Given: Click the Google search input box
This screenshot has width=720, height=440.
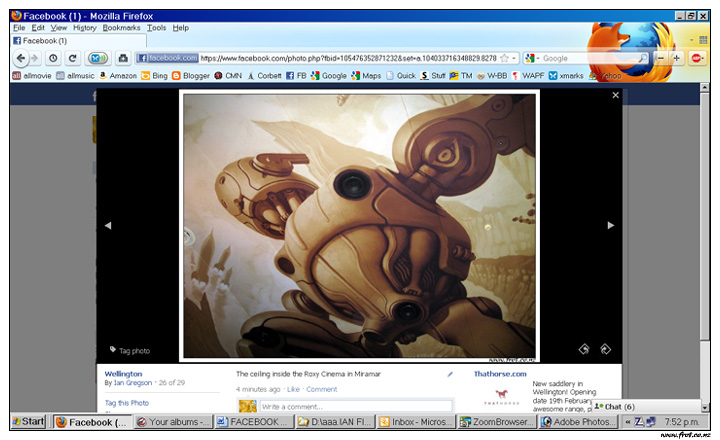Looking at the screenshot, I should [590, 58].
